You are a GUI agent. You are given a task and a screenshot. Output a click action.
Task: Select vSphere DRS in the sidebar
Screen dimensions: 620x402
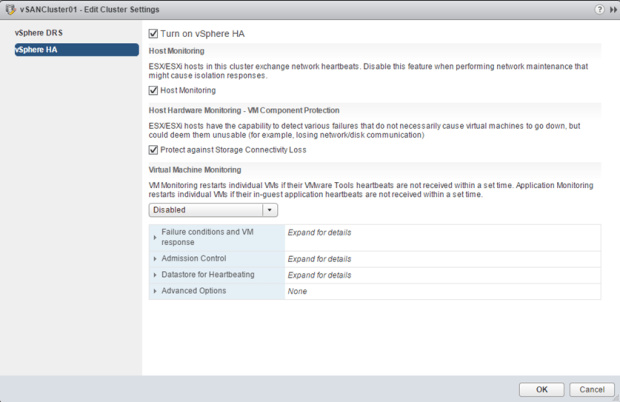click(x=38, y=32)
